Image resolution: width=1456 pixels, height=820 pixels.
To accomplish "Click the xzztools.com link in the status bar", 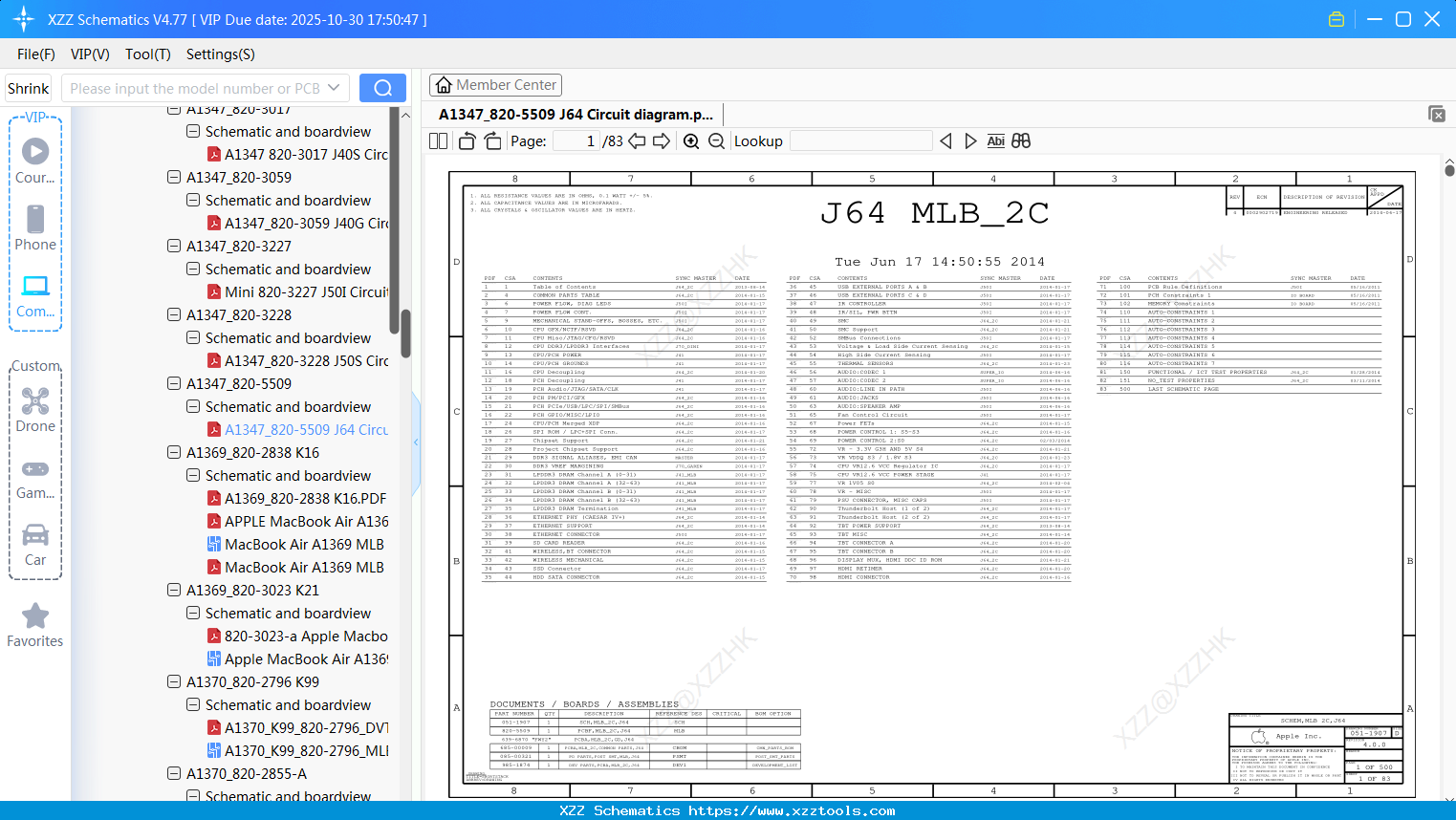I will (x=792, y=810).
